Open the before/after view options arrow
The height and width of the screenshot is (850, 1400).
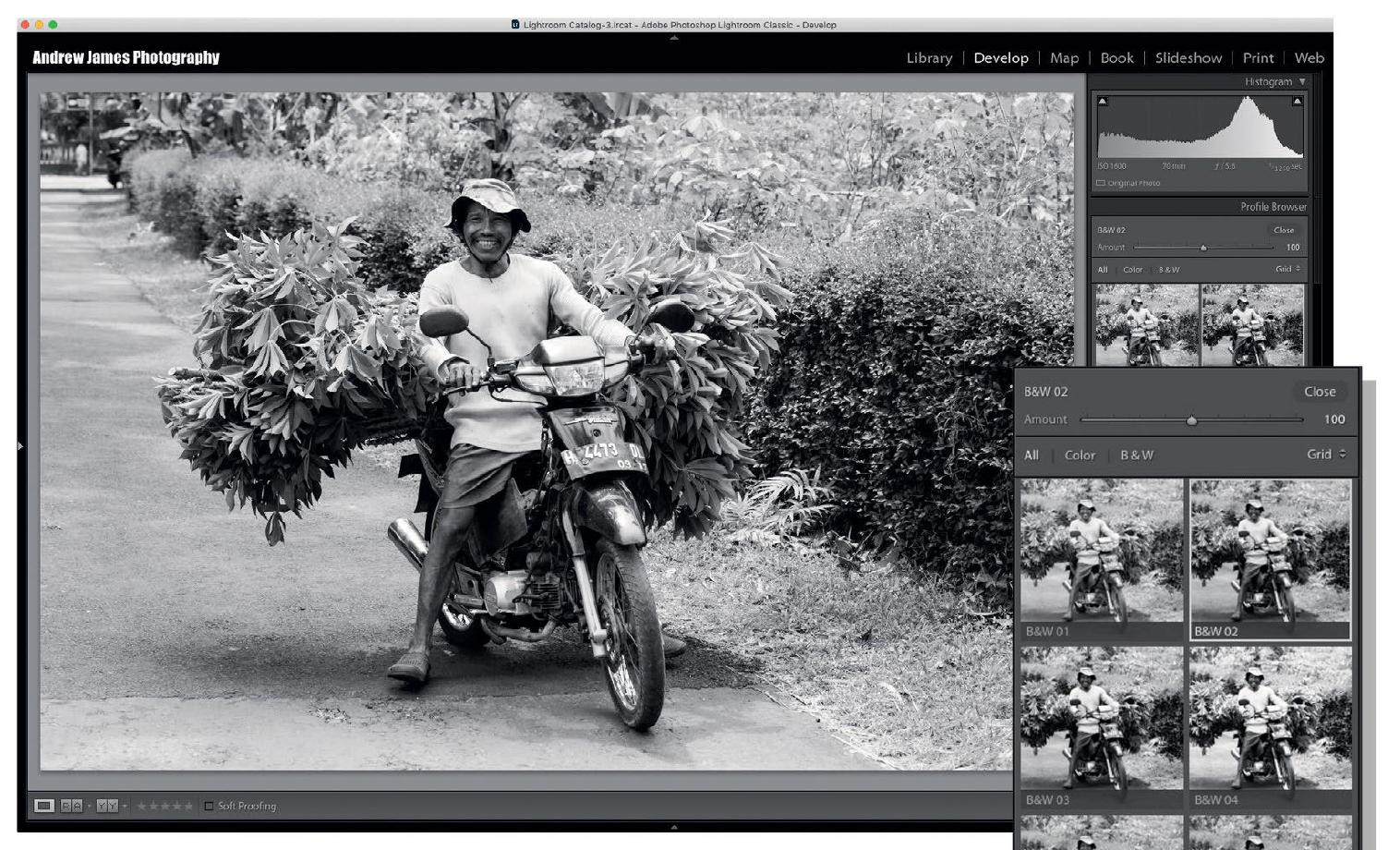click(x=125, y=807)
